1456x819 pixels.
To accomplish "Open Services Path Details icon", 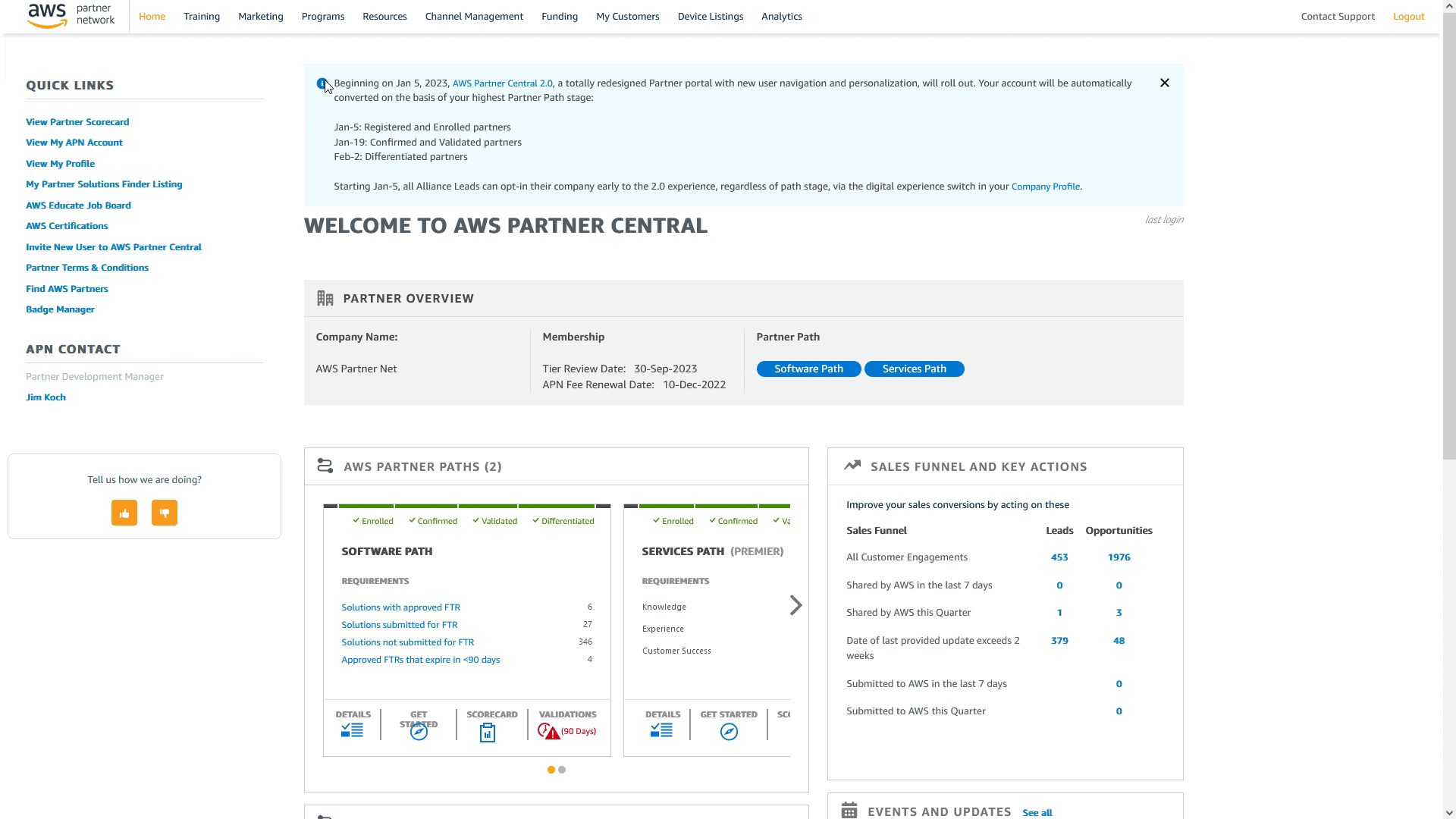I will pos(661,731).
